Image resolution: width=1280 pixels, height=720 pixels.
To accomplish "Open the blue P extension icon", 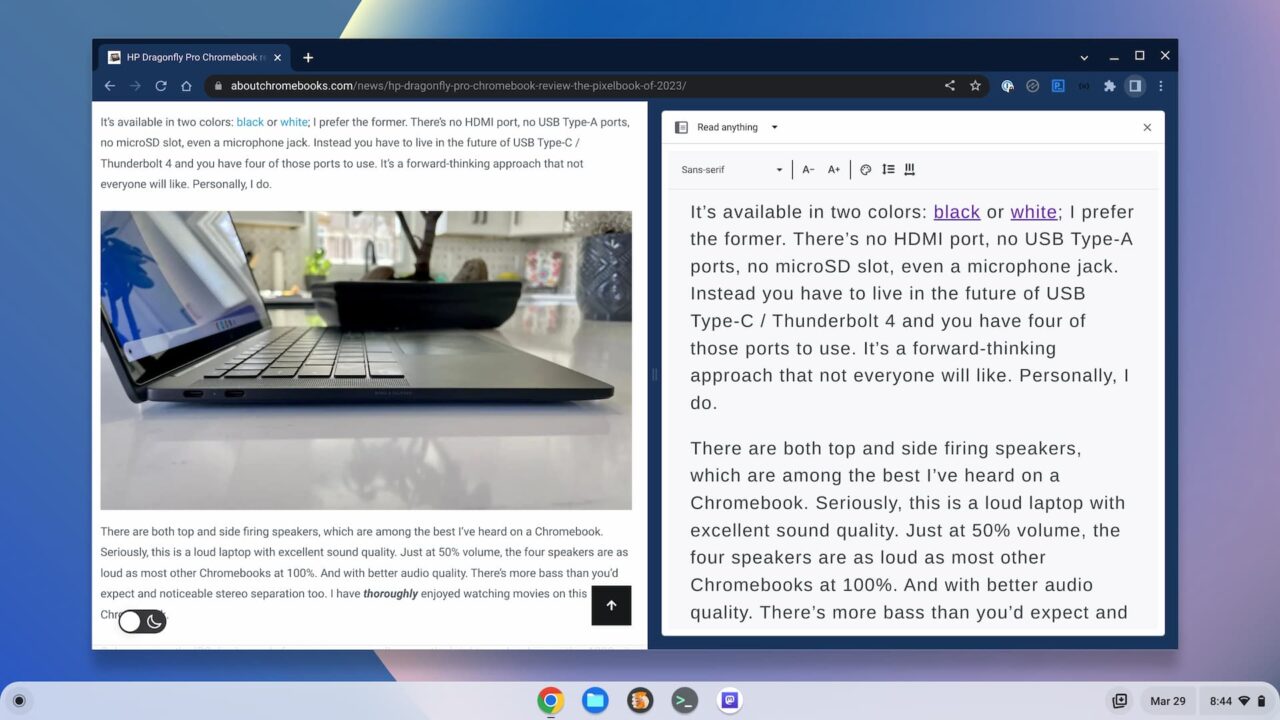I will 1058,86.
